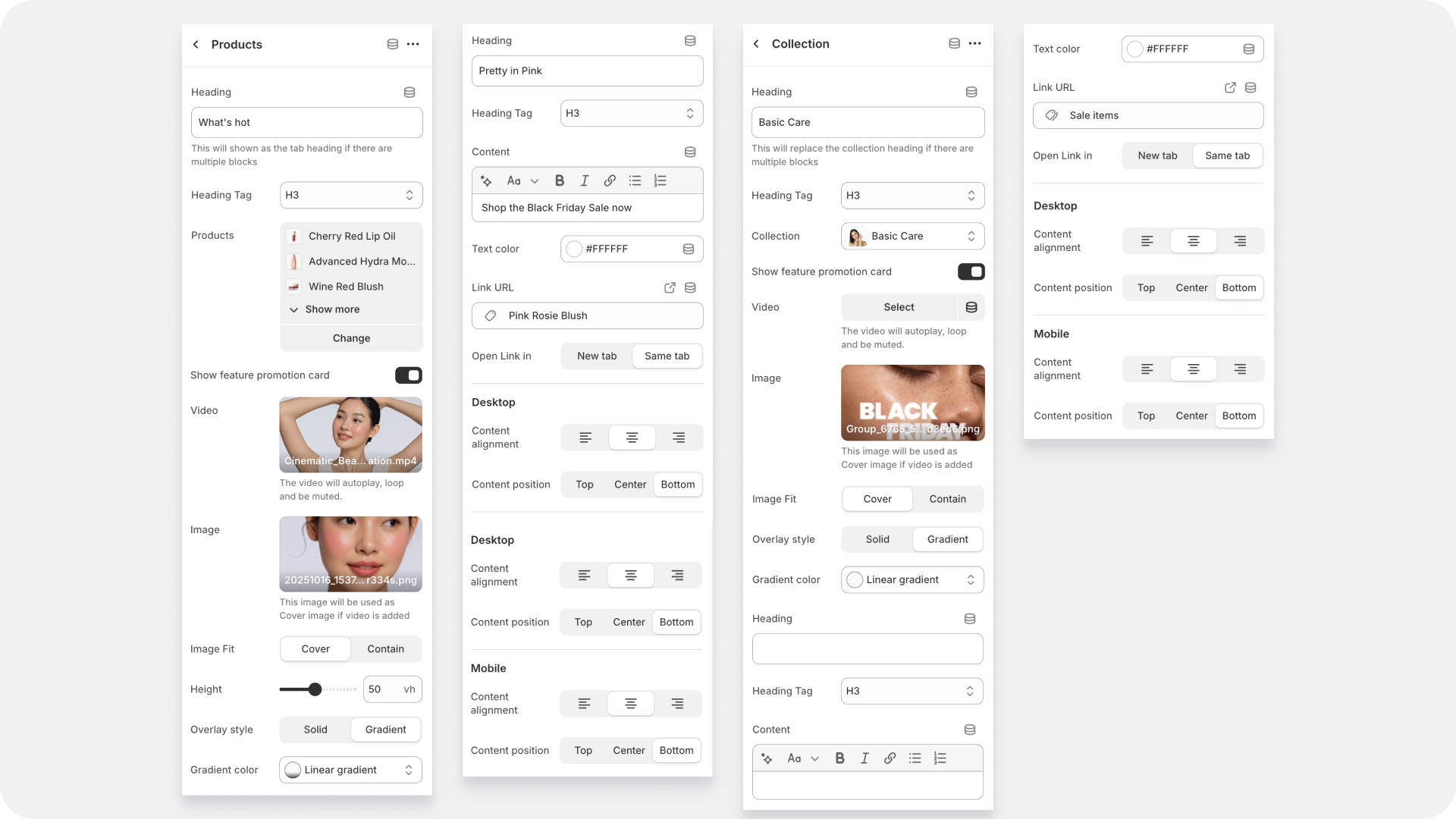This screenshot has width=1456, height=819.
Task: Select Solid overlay style in Collection panel
Action: click(877, 539)
